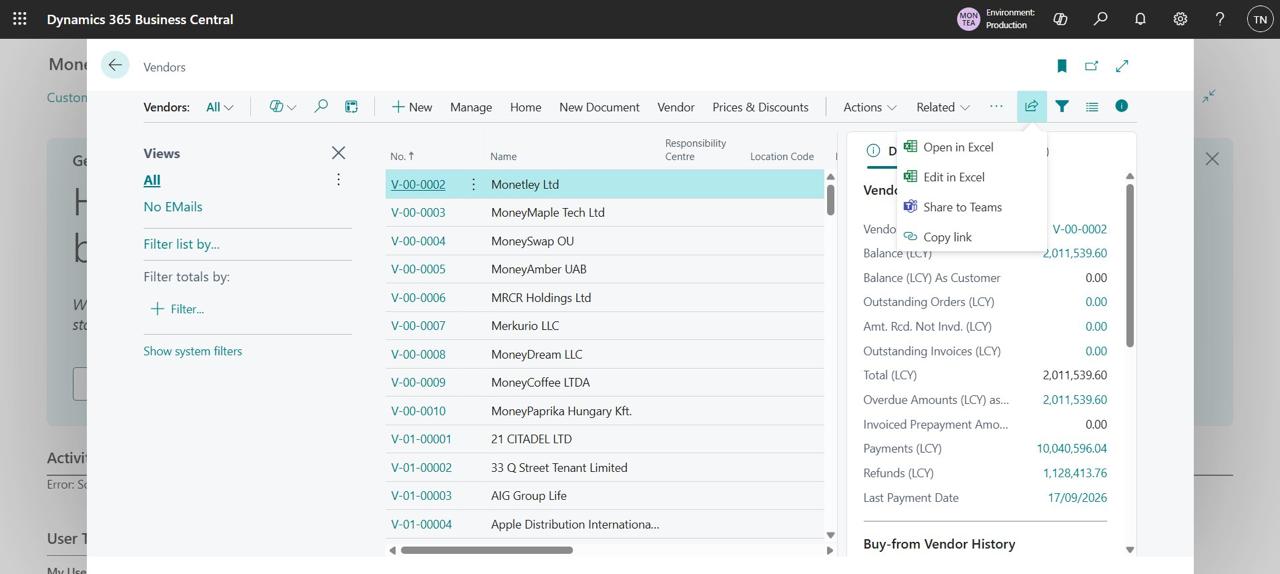Open the app launcher waffle menu

click(19, 19)
